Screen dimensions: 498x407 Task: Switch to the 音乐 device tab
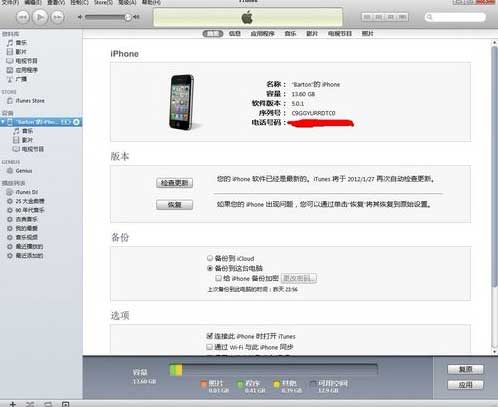(290, 33)
